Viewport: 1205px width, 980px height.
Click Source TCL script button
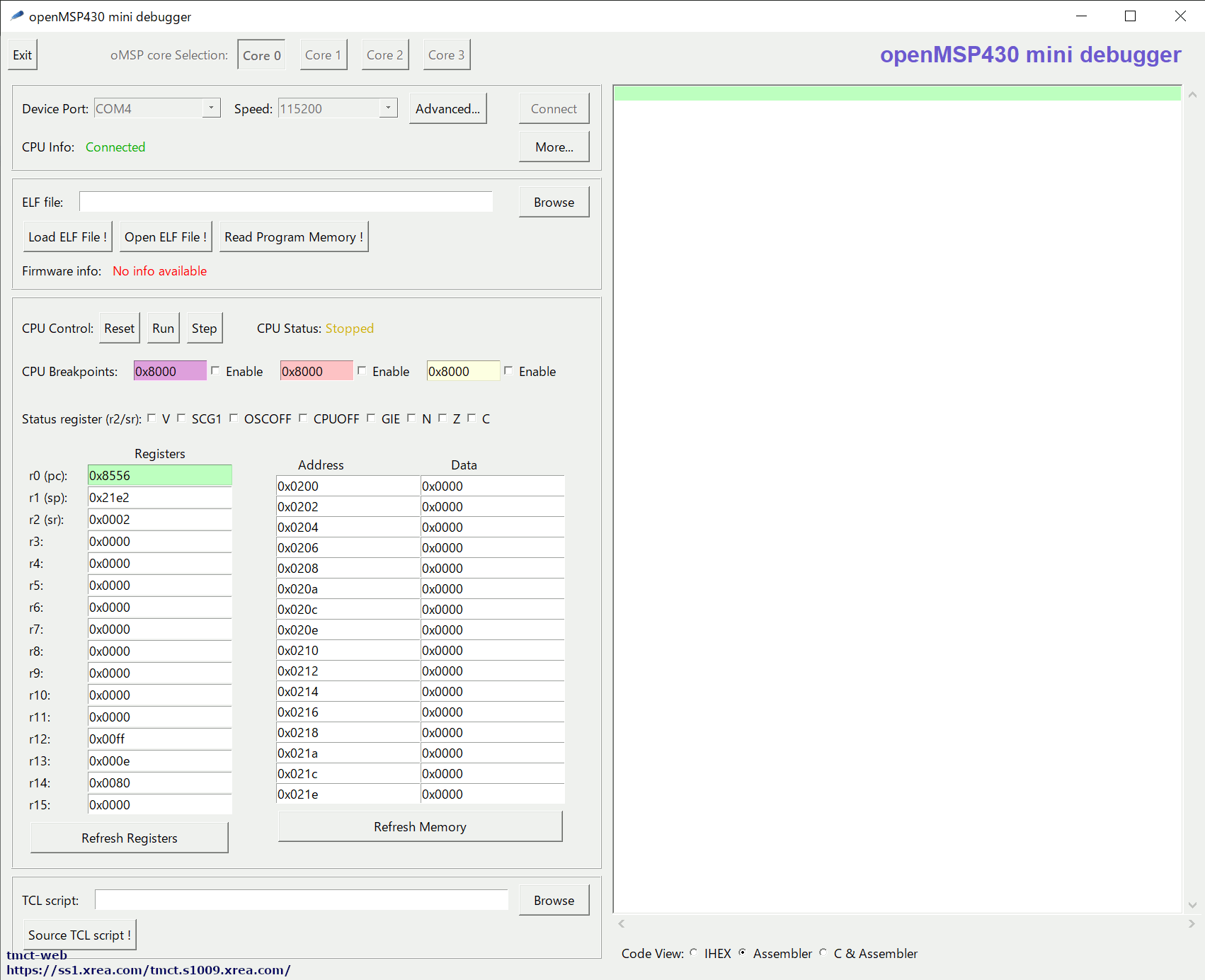click(79, 935)
